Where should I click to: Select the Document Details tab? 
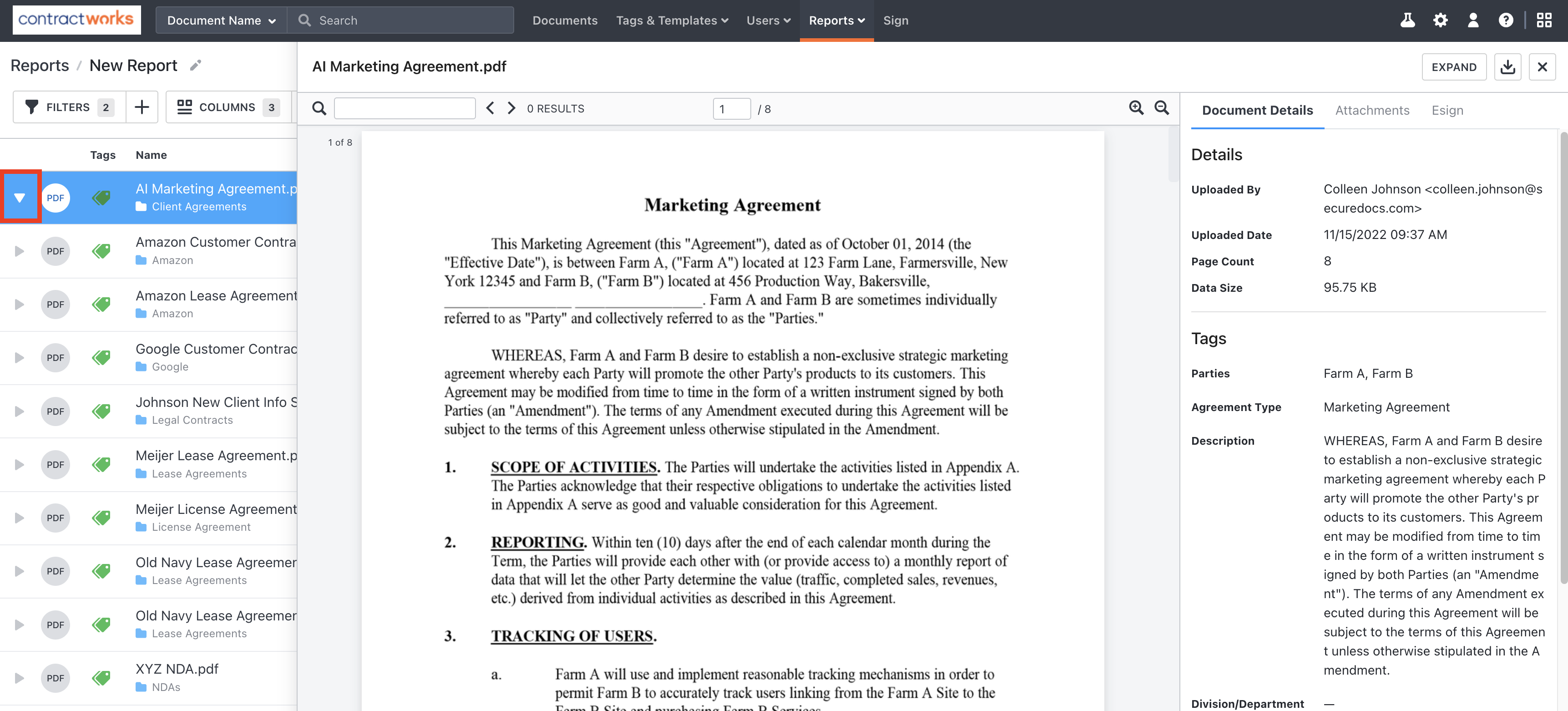tap(1257, 110)
